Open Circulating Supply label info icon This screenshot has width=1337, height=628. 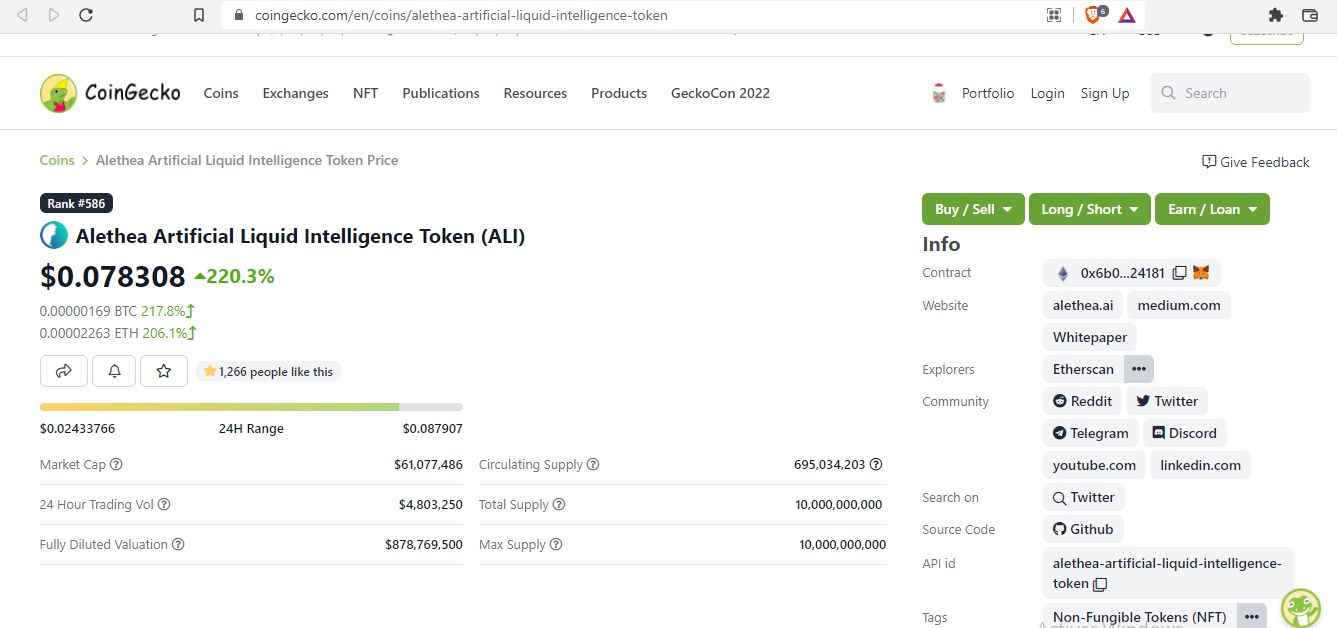pos(593,465)
